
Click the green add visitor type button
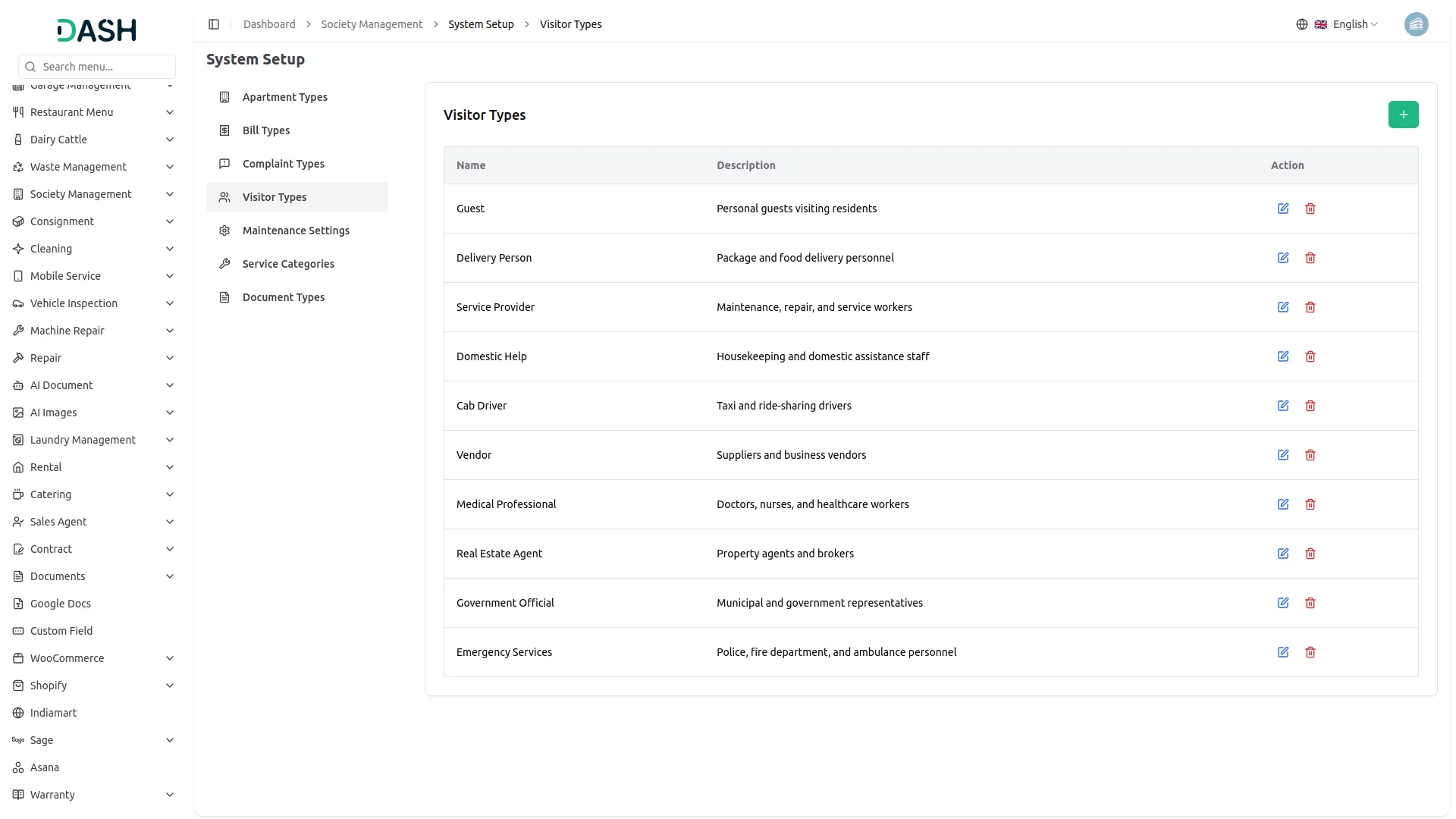point(1403,115)
